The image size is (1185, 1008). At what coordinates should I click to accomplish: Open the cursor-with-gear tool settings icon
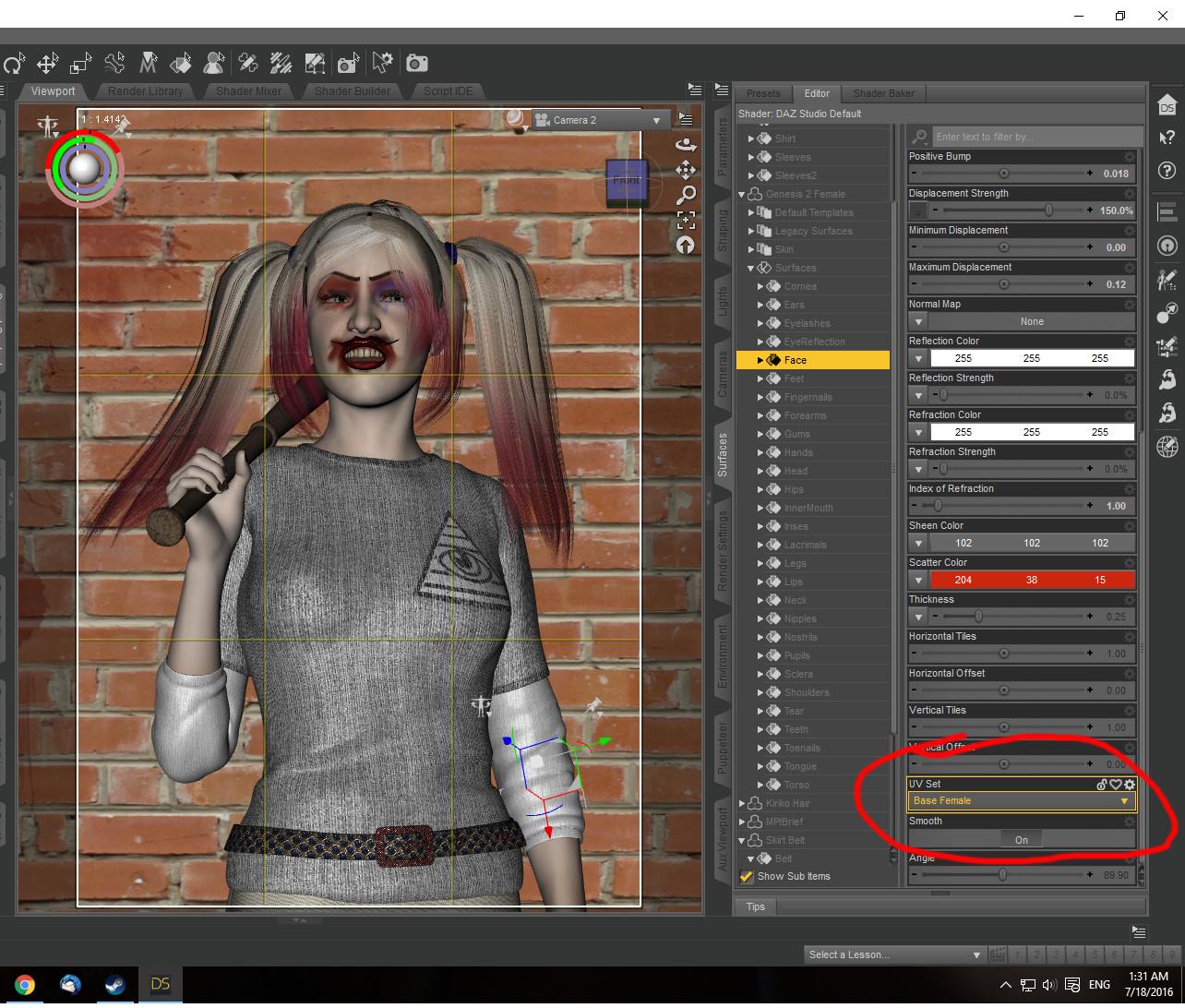pos(382,64)
